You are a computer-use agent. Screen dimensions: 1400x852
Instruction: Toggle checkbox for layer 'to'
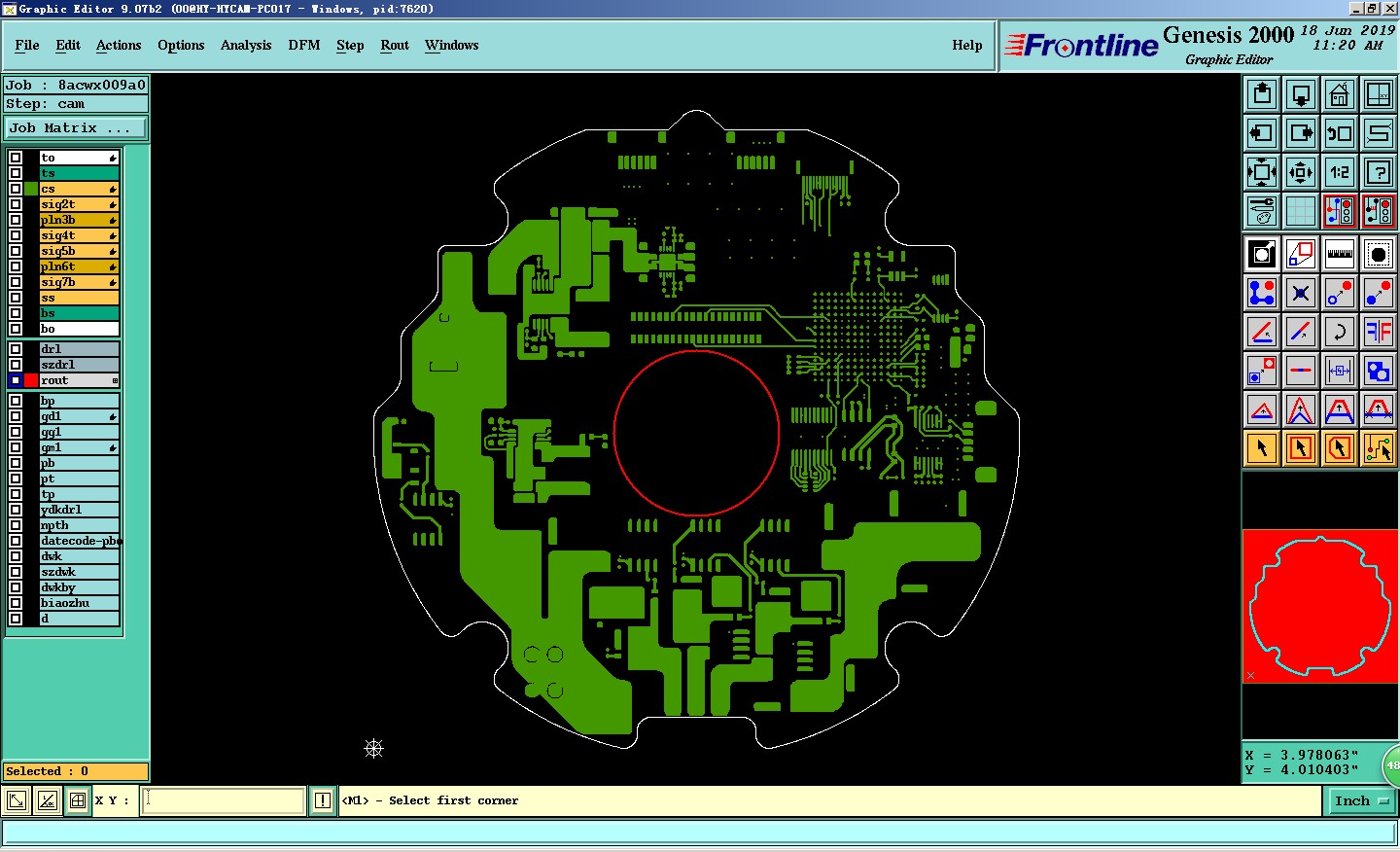(16, 158)
